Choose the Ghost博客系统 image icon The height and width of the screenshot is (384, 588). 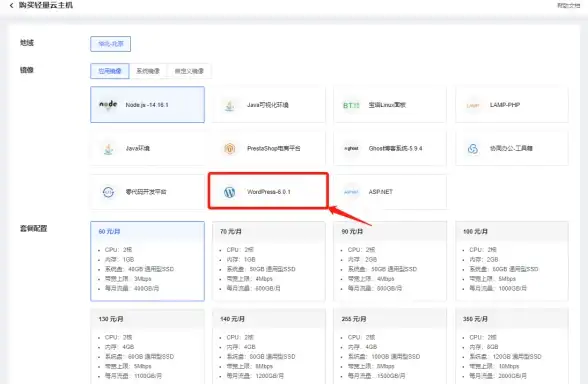(x=351, y=148)
